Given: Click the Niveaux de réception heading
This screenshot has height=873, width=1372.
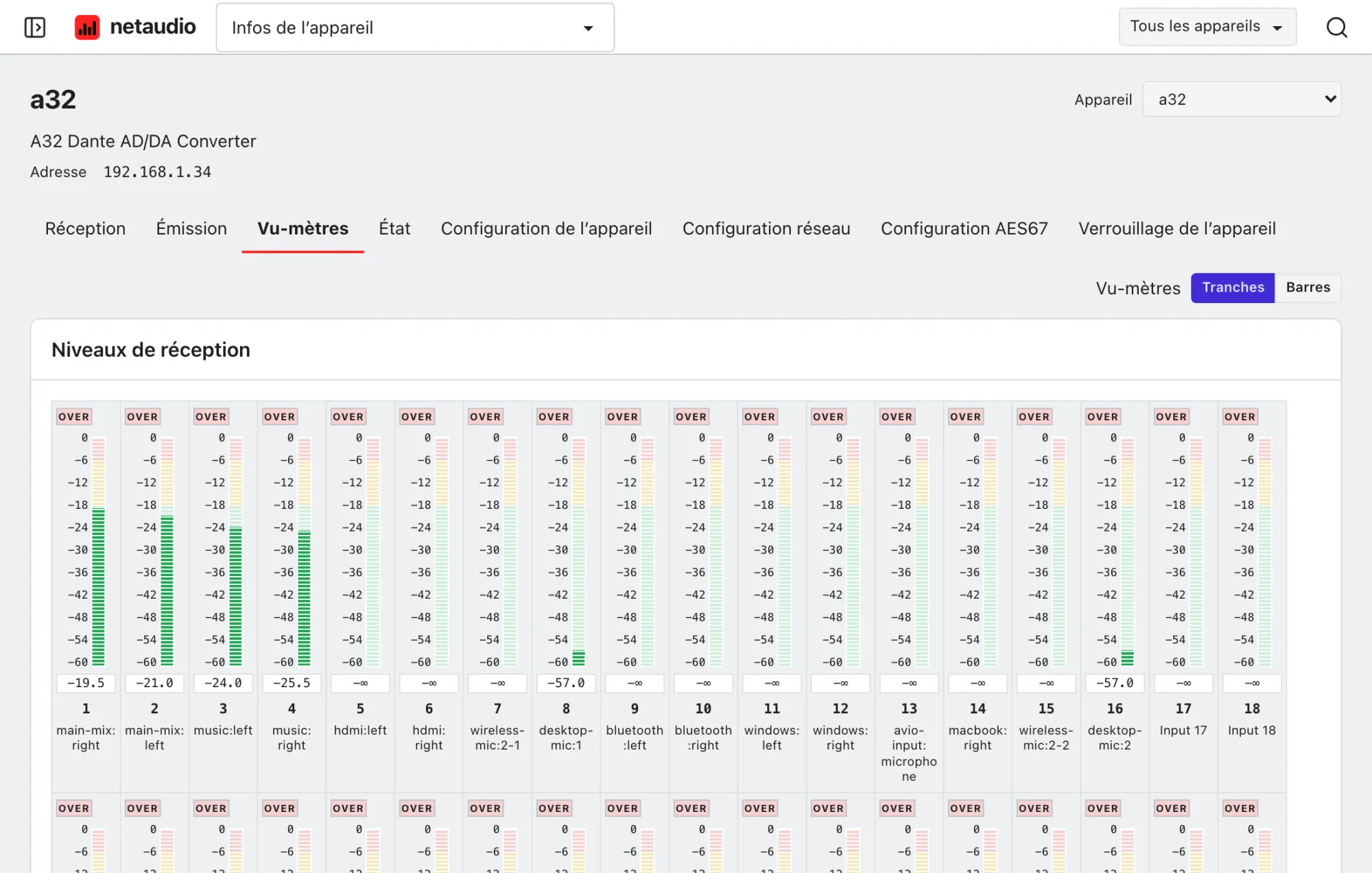Looking at the screenshot, I should pyautogui.click(x=151, y=350).
